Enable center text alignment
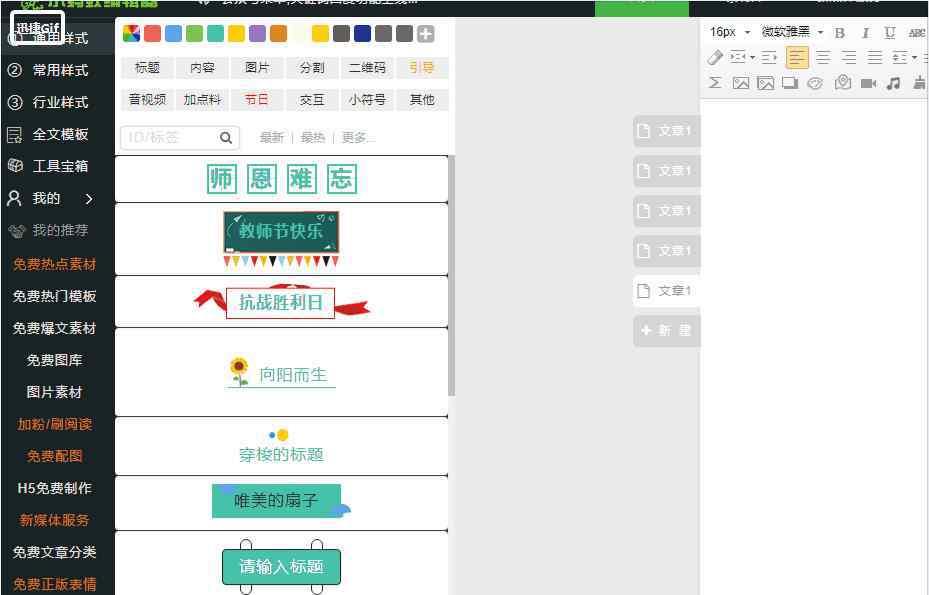This screenshot has height=595, width=929. (x=823, y=58)
